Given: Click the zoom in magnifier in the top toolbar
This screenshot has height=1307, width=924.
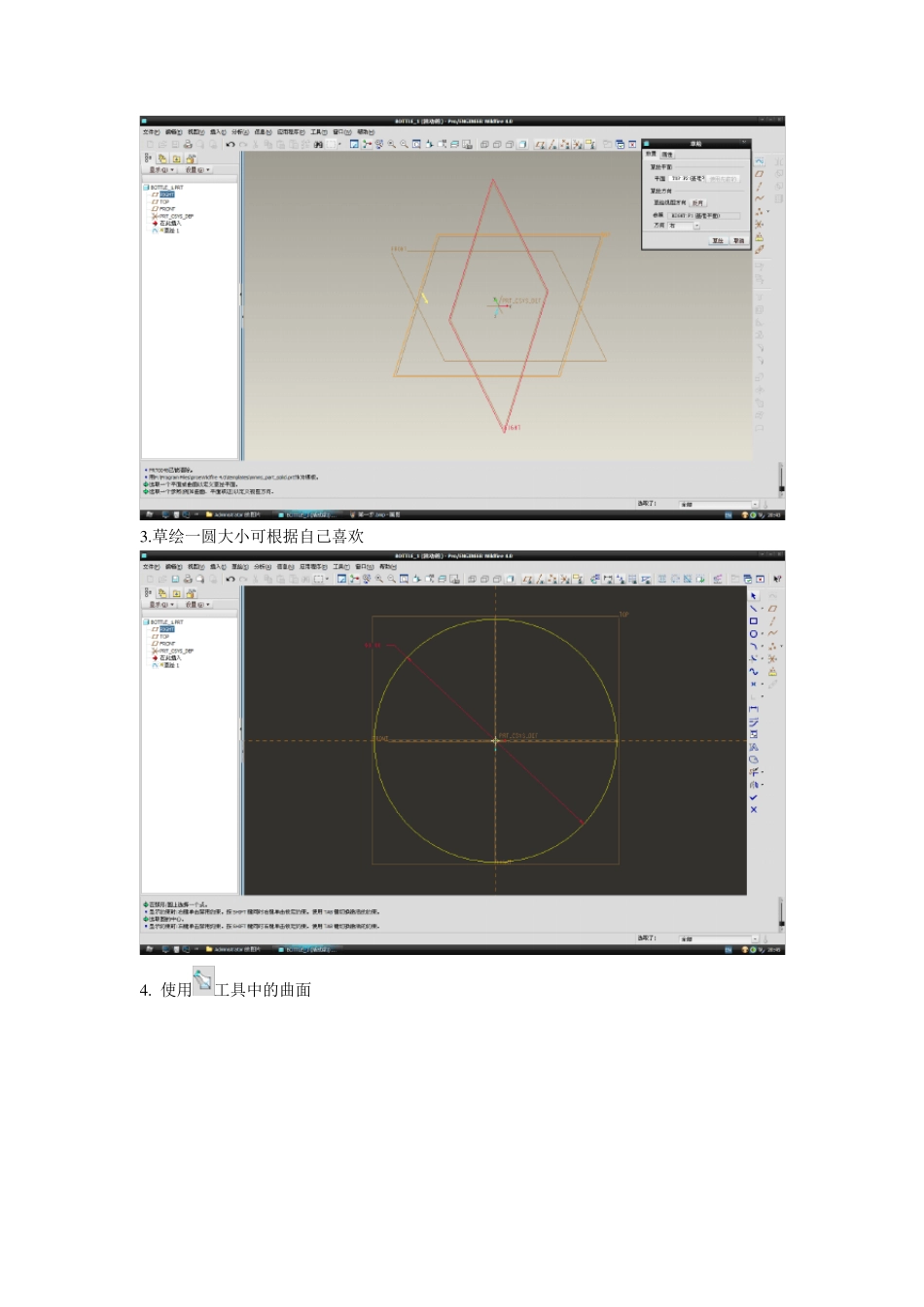Looking at the screenshot, I should (391, 144).
